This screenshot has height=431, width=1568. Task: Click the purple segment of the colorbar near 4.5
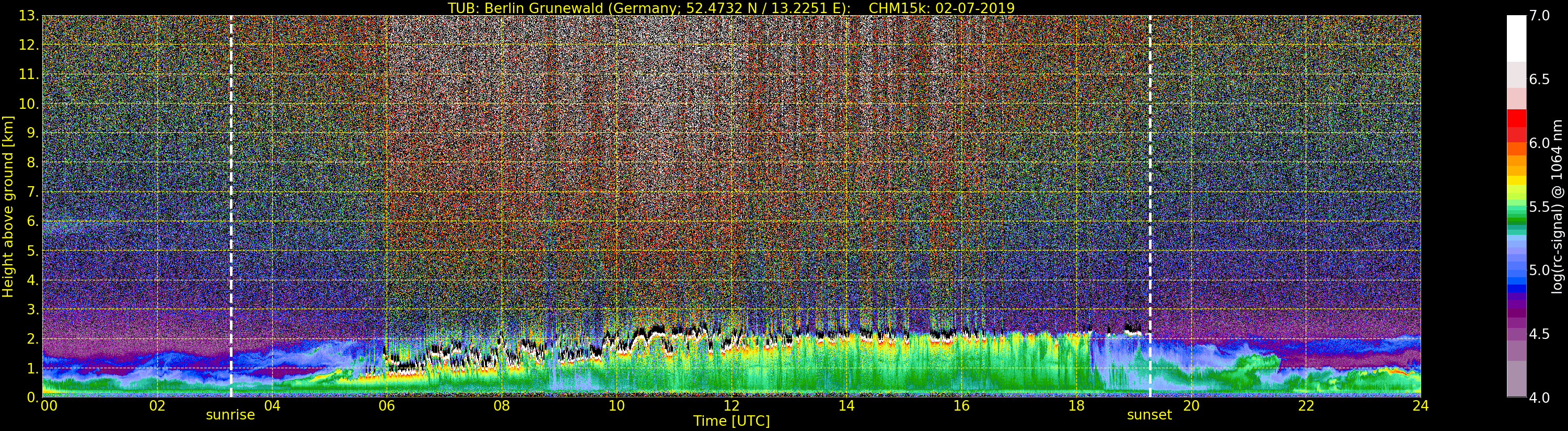point(1516,334)
